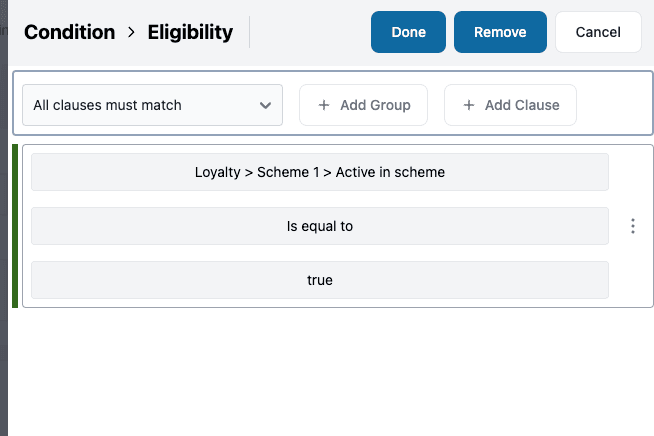This screenshot has height=436, width=654.
Task: Click the dimmed background strip at the left edge
Action: (3, 250)
